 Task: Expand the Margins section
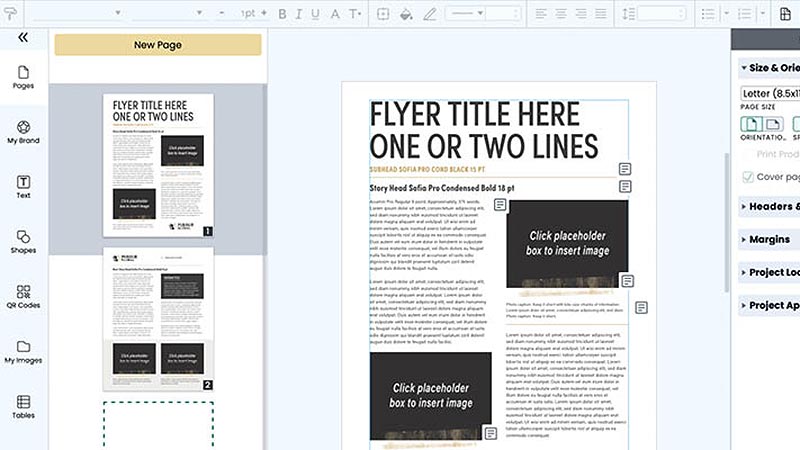(x=769, y=239)
